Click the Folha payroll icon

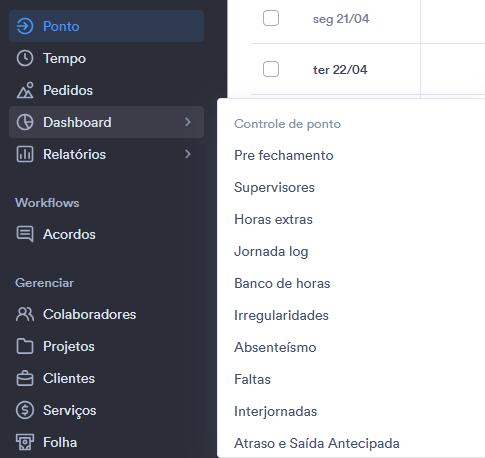[25, 442]
